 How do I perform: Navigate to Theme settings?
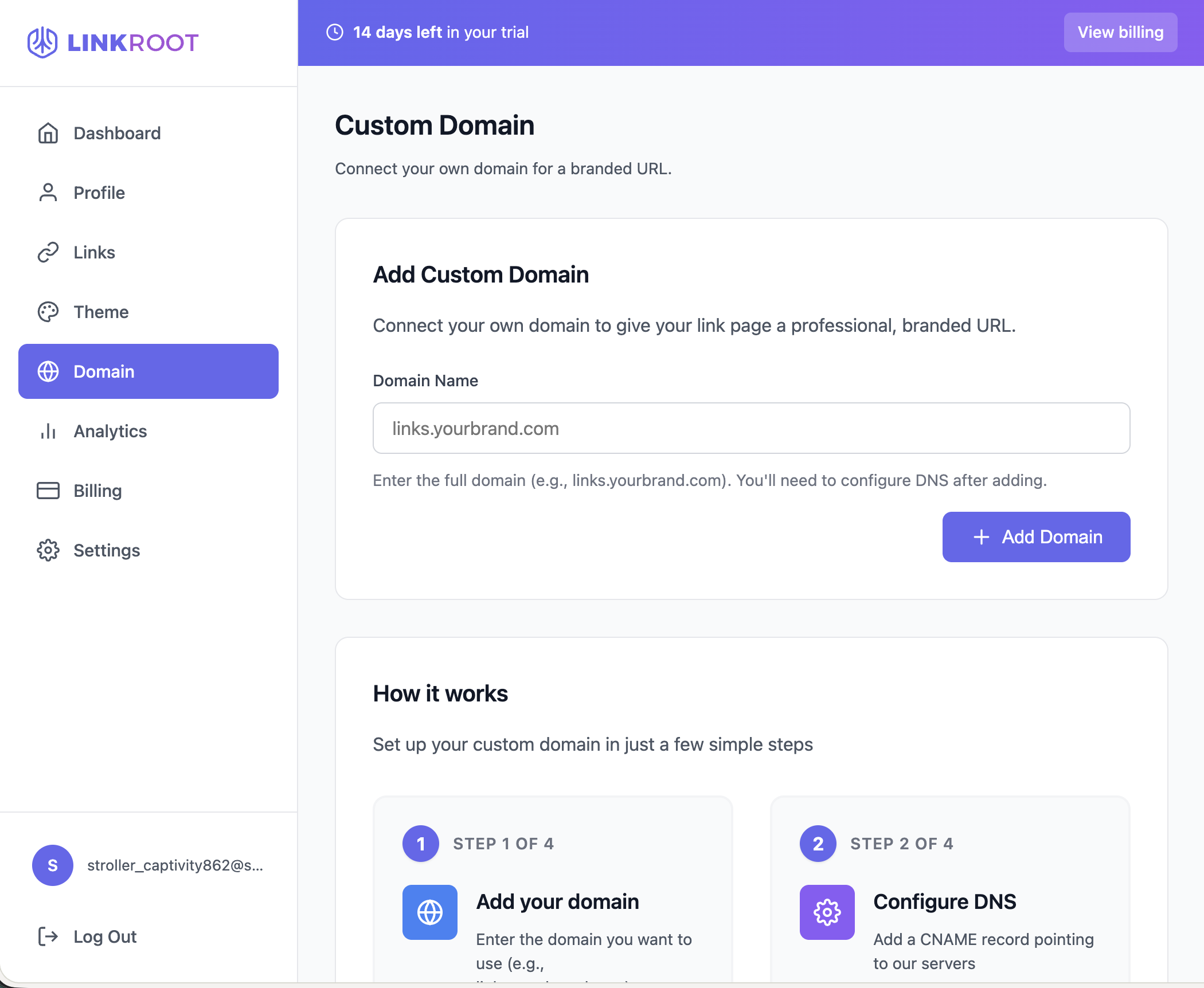pyautogui.click(x=148, y=312)
